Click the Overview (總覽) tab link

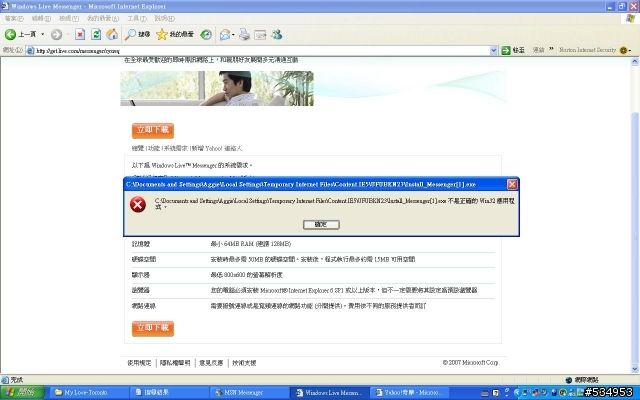pyautogui.click(x=138, y=148)
